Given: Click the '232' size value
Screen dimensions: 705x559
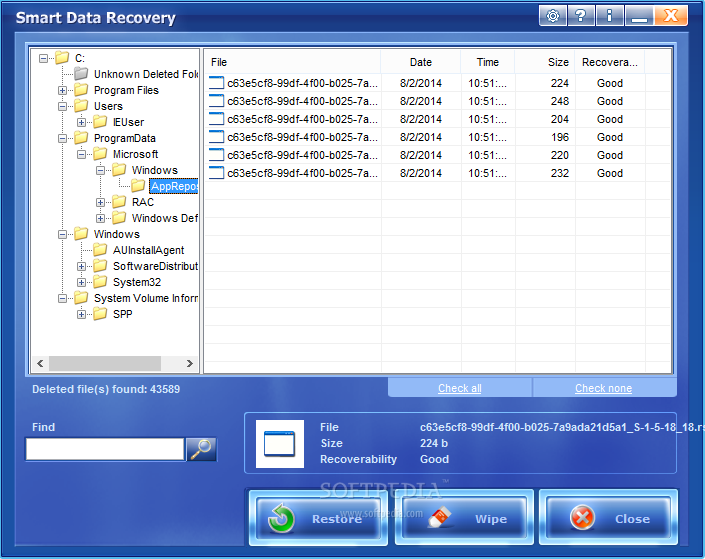Looking at the screenshot, I should tap(560, 173).
